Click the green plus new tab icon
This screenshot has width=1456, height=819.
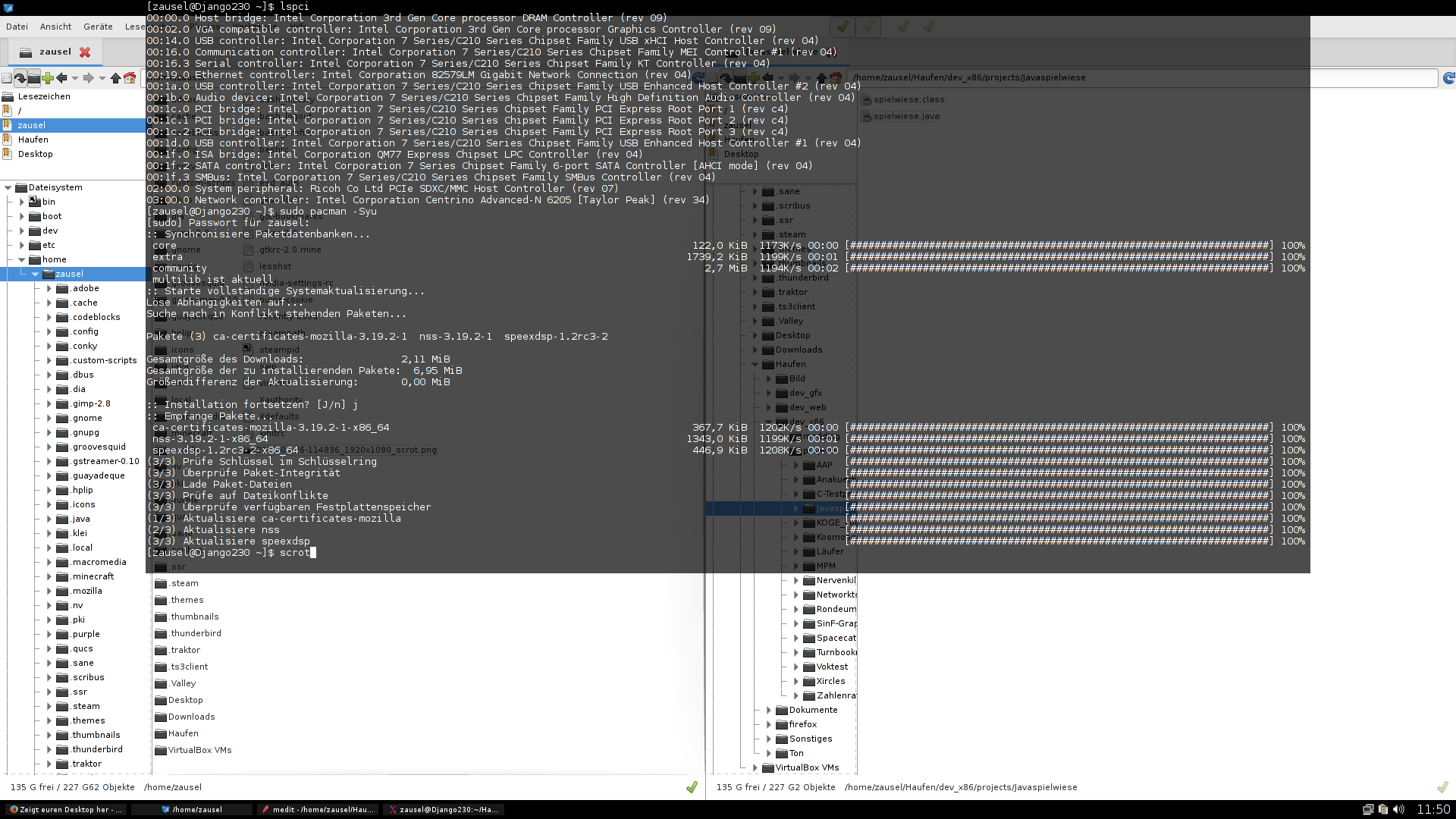tap(48, 78)
